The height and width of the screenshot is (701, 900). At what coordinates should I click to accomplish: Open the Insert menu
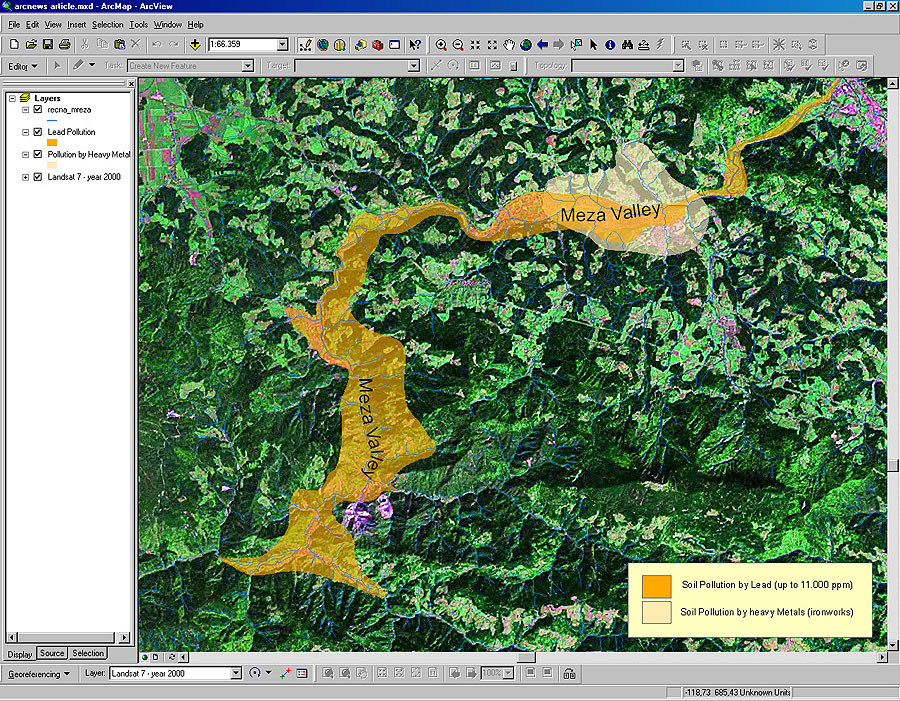(x=76, y=25)
